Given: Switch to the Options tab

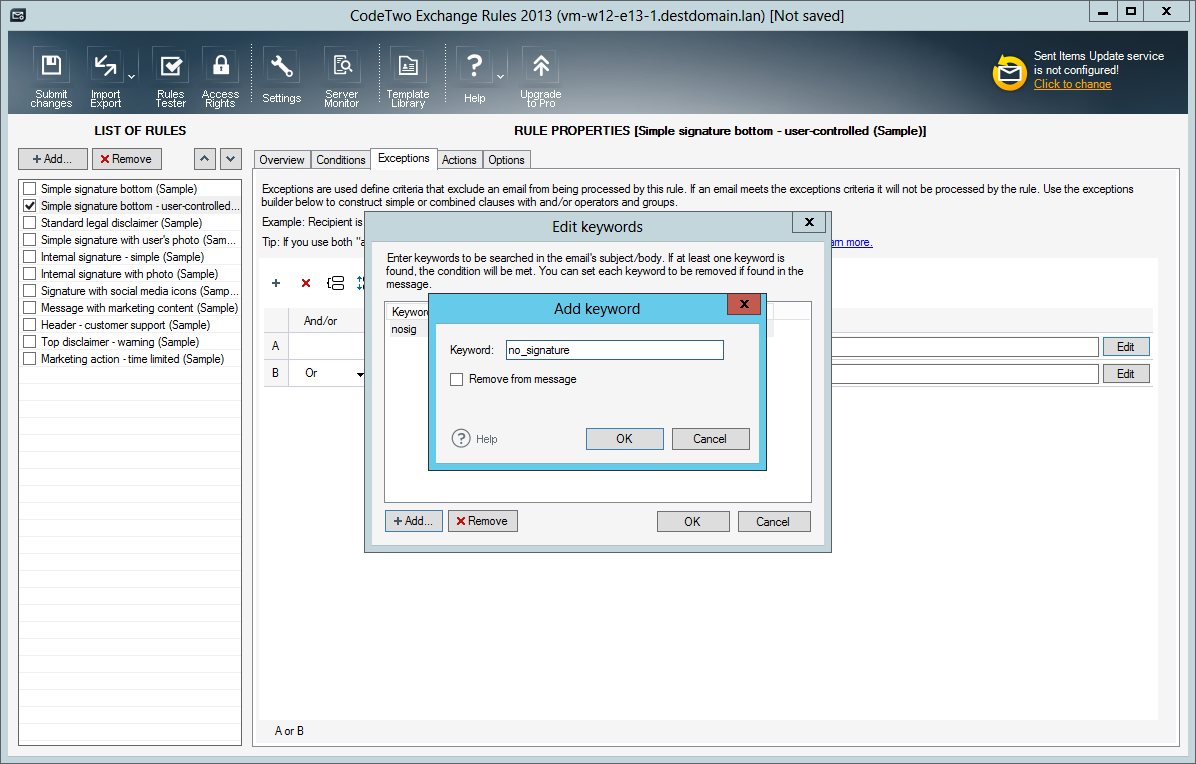Looking at the screenshot, I should pos(506,159).
